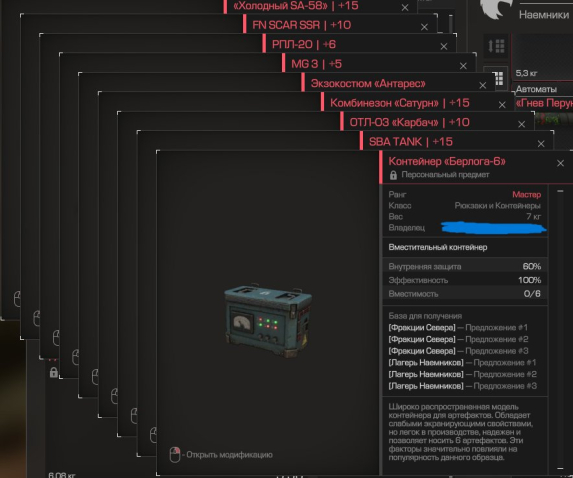573x478 pixels.
Task: Click the Вместимость 0/6 stat row
Action: (x=465, y=294)
